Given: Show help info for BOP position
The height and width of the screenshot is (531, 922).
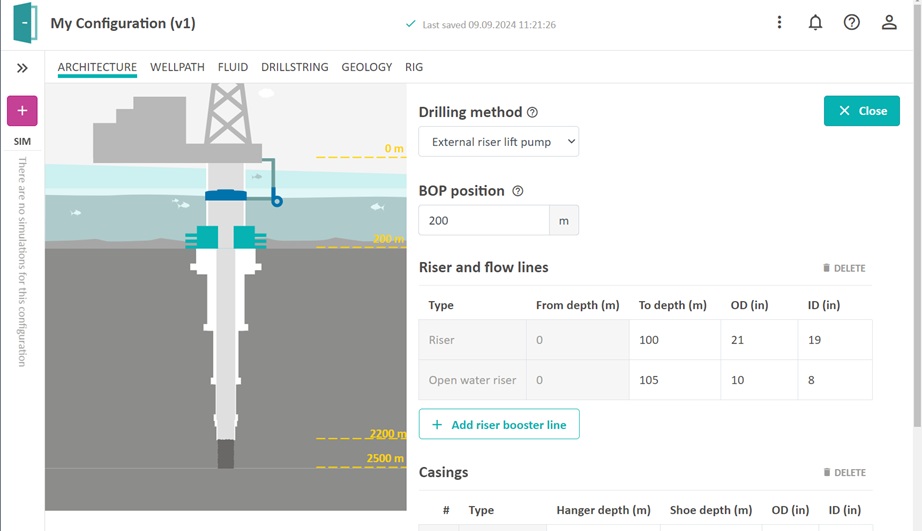Looking at the screenshot, I should coord(518,191).
